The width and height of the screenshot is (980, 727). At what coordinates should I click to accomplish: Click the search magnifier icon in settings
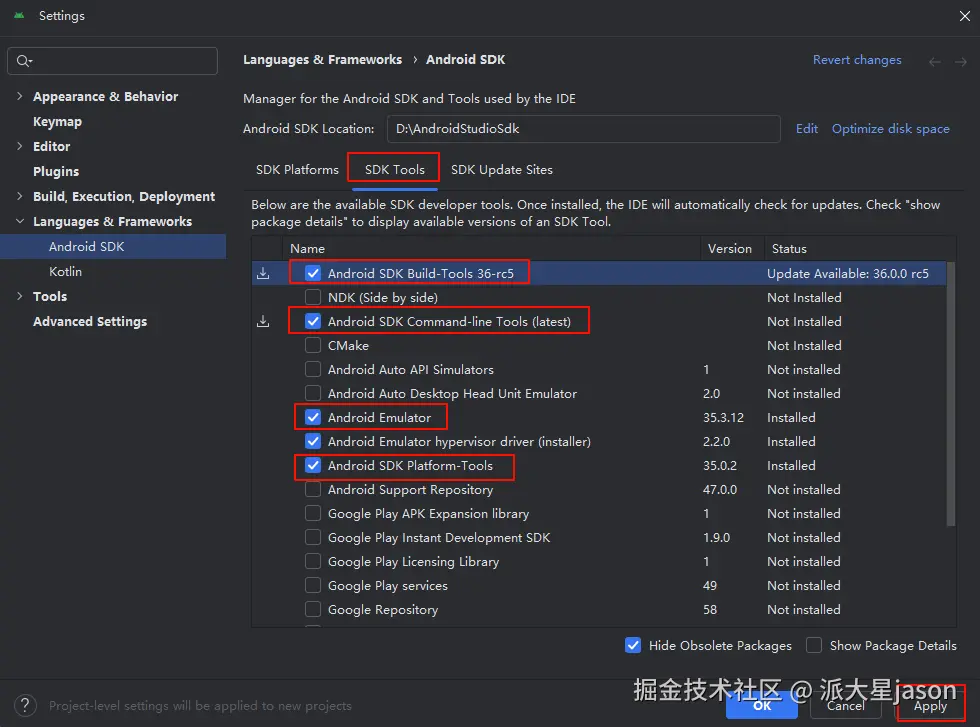coord(24,61)
